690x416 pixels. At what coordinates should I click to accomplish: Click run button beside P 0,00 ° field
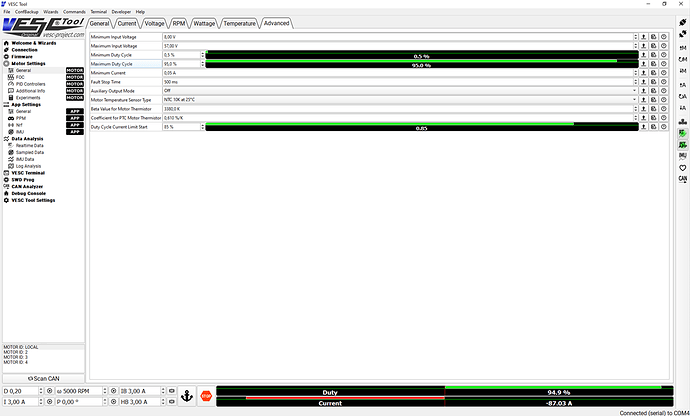click(x=114, y=402)
